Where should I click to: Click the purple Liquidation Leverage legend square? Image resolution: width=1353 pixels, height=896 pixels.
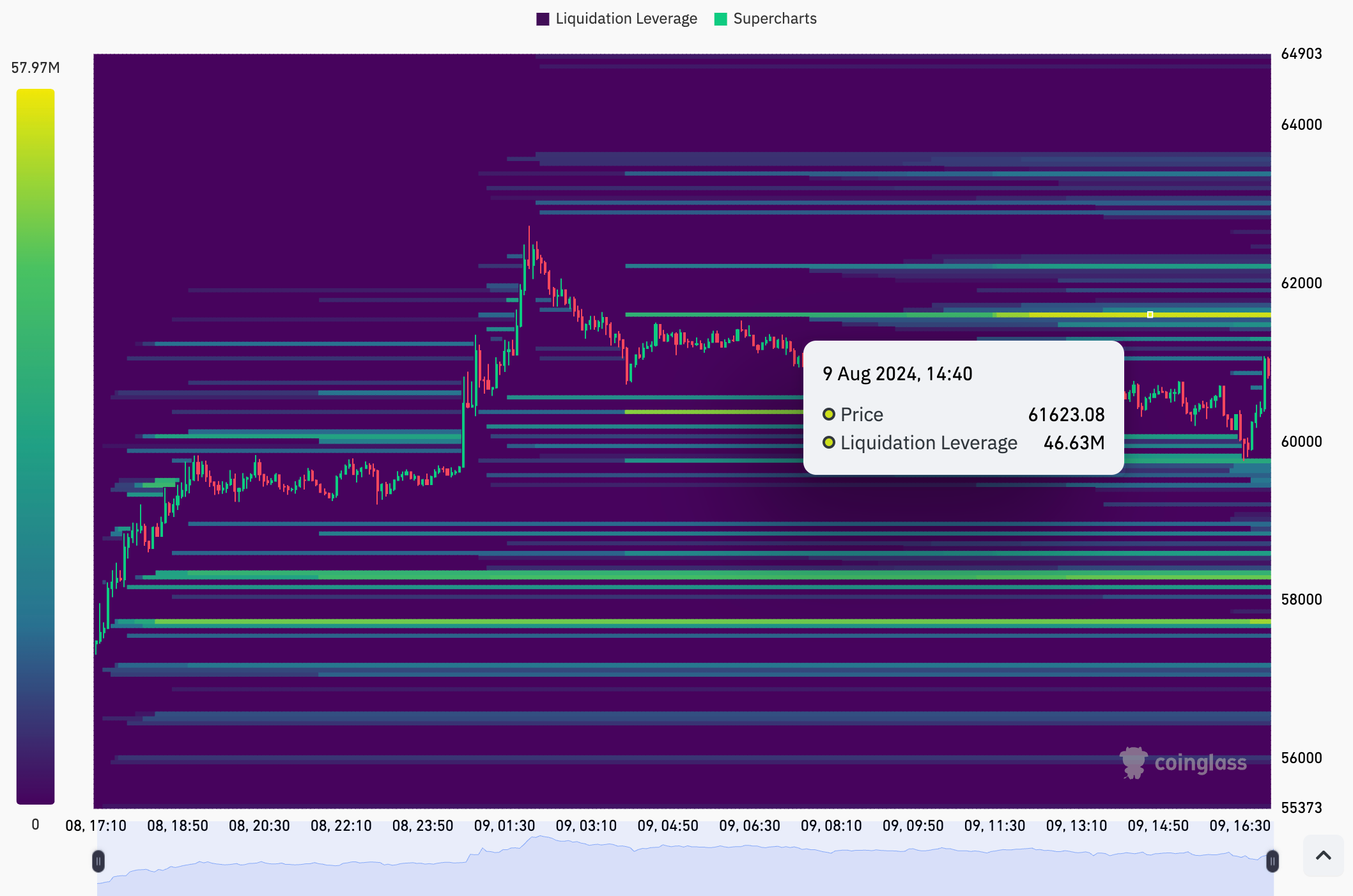click(543, 19)
